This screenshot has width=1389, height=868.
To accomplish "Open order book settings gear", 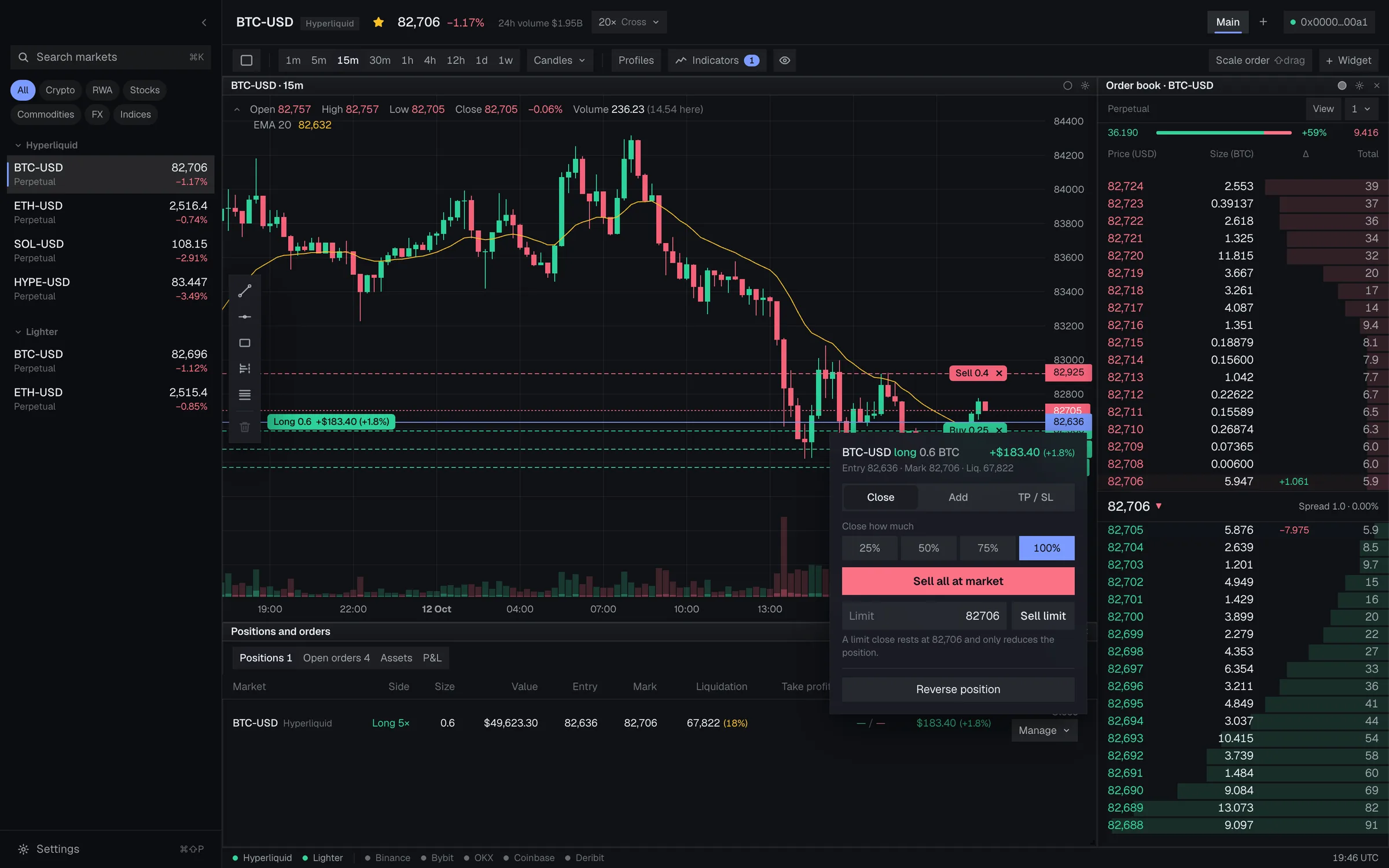I will pos(1359,86).
